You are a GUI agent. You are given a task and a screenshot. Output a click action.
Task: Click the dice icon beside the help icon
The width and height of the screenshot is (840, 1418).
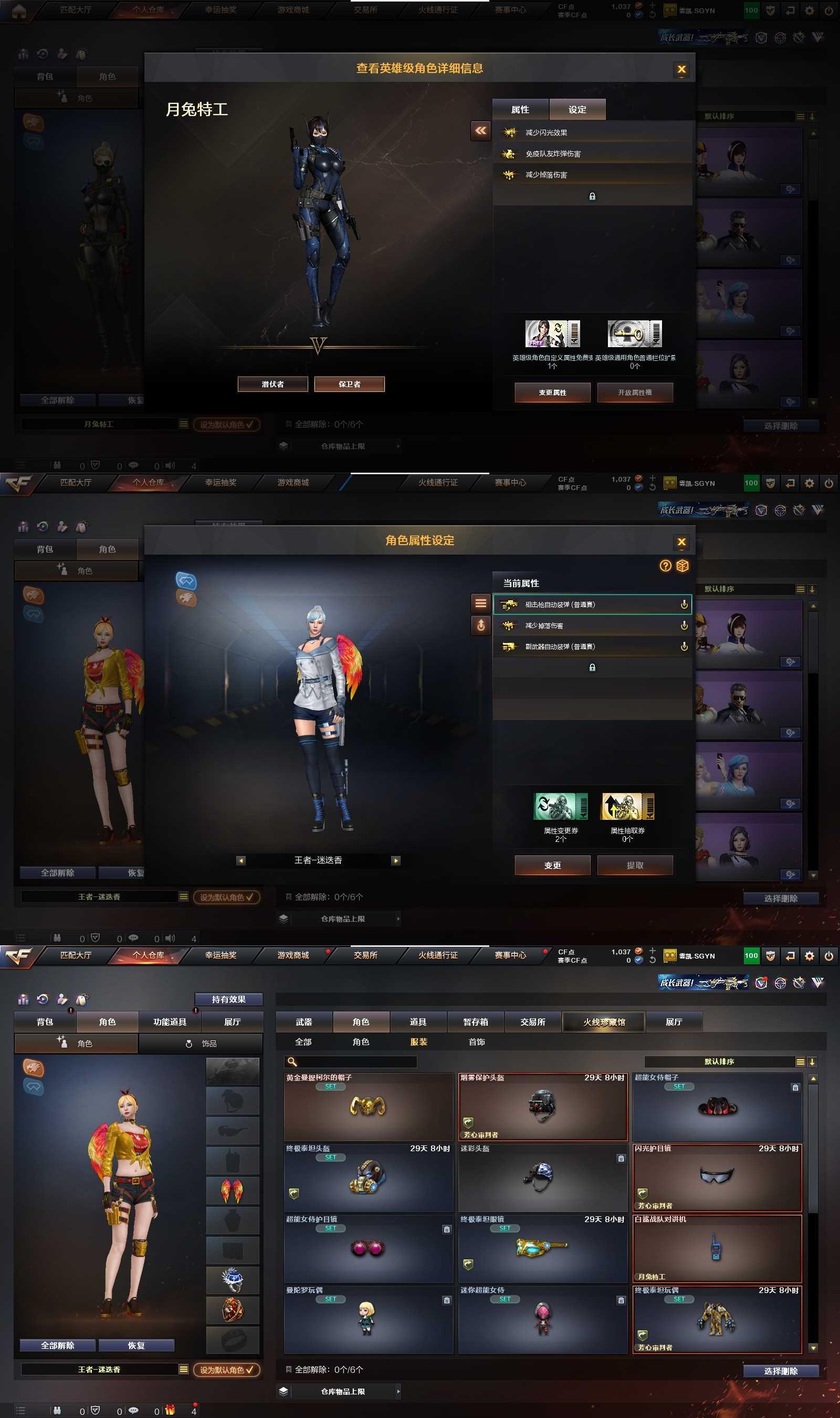[x=682, y=566]
